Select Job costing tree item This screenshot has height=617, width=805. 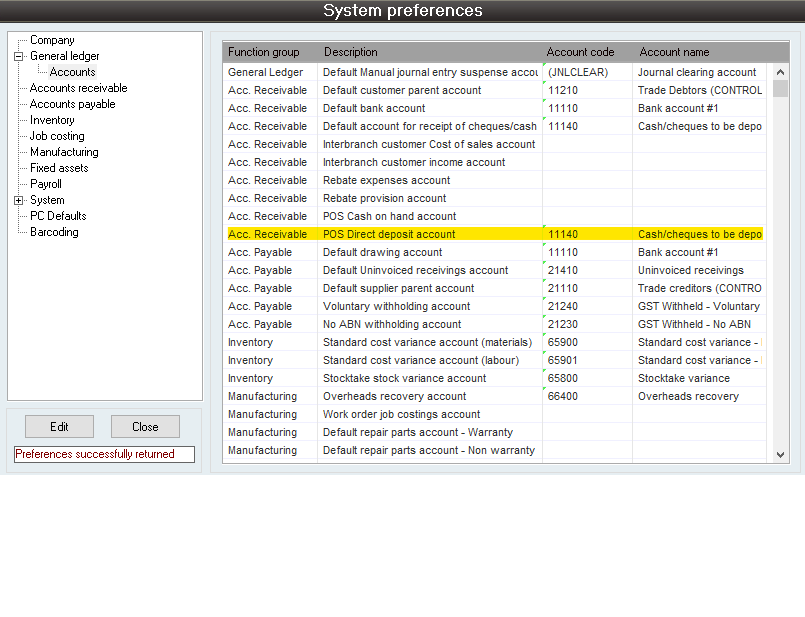[57, 136]
